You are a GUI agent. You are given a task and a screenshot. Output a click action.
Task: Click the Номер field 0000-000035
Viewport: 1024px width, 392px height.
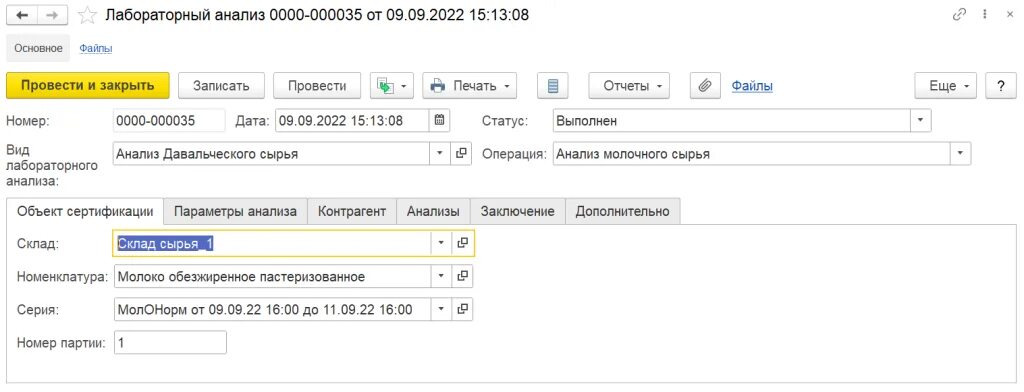pos(169,120)
